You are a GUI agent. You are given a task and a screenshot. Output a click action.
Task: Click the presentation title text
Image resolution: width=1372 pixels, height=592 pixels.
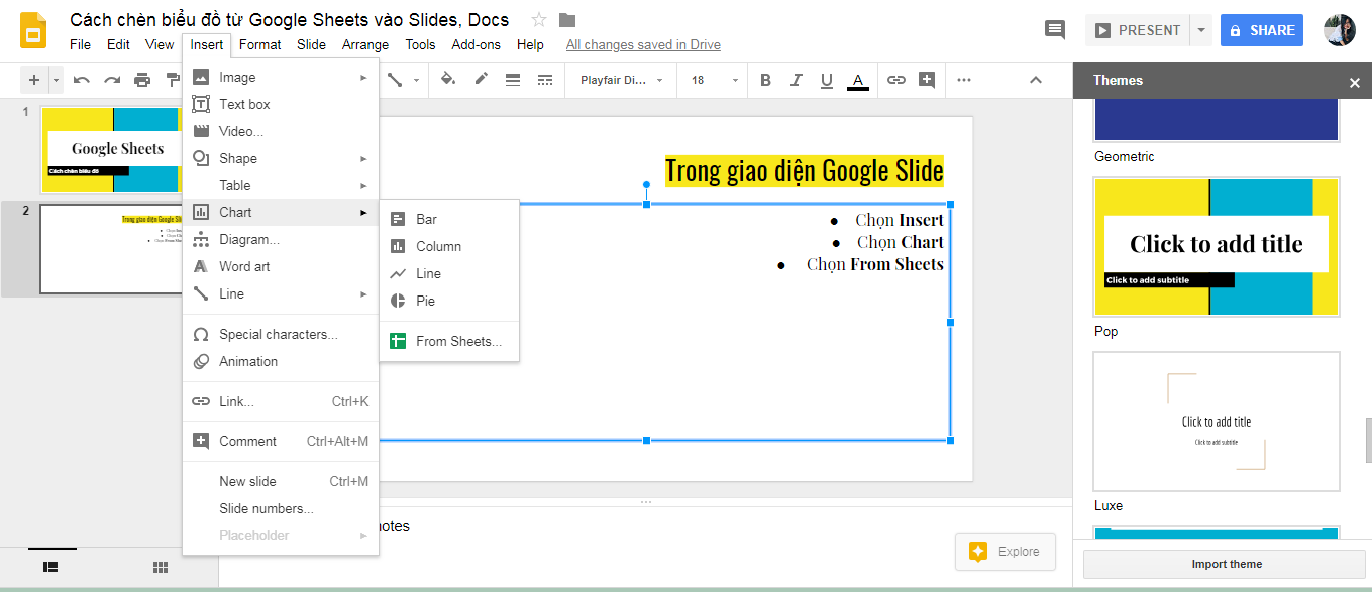pyautogui.click(x=290, y=20)
